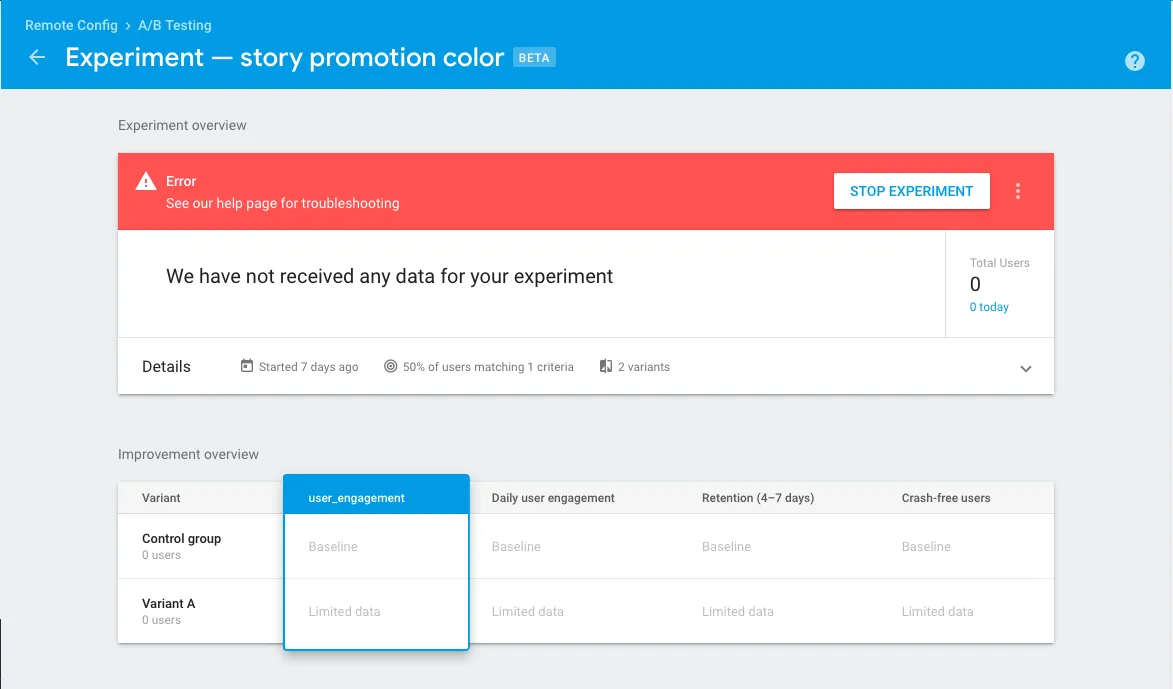Click the BETA badge in the title

534,58
